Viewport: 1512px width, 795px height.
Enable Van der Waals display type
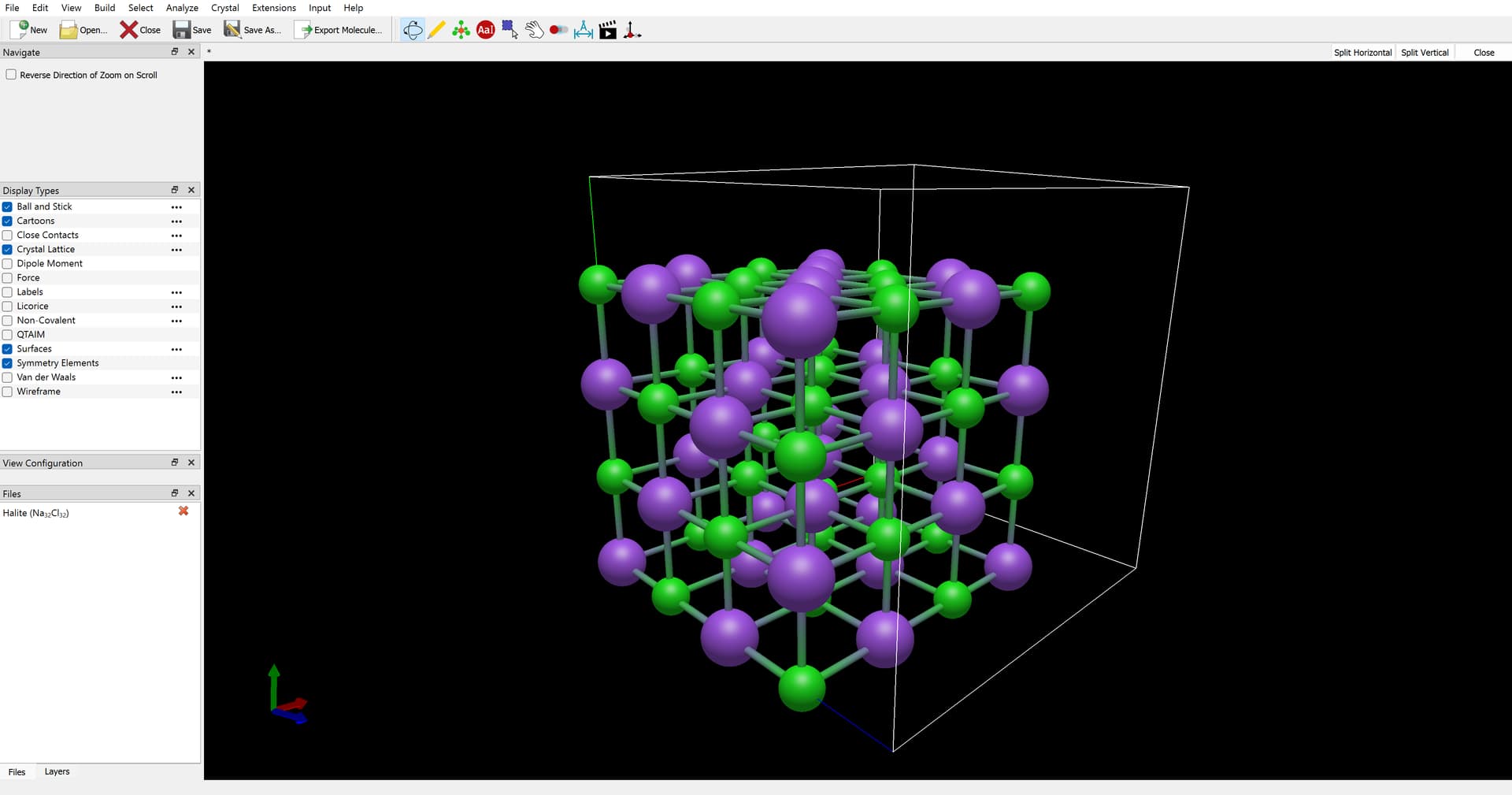(8, 377)
